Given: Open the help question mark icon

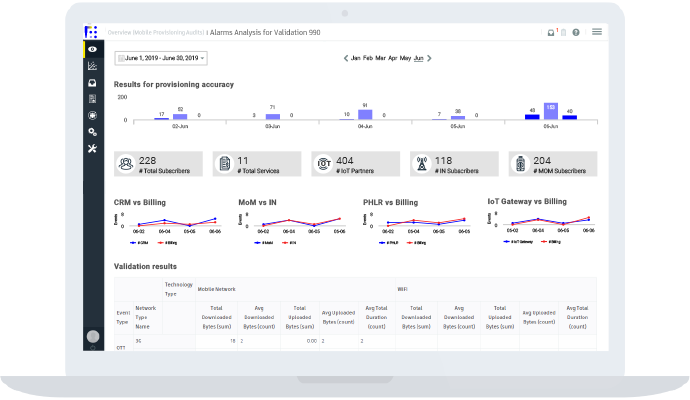Looking at the screenshot, I should point(576,33).
